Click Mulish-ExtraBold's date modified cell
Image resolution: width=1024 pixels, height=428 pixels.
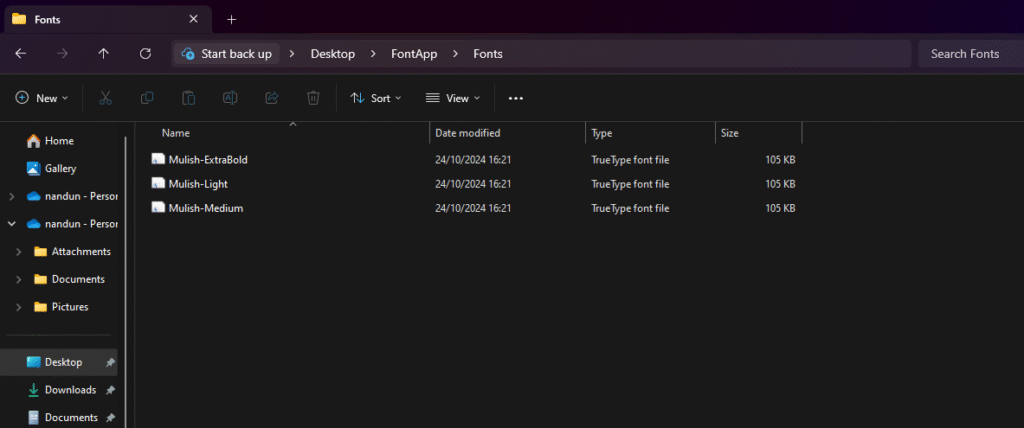473,159
